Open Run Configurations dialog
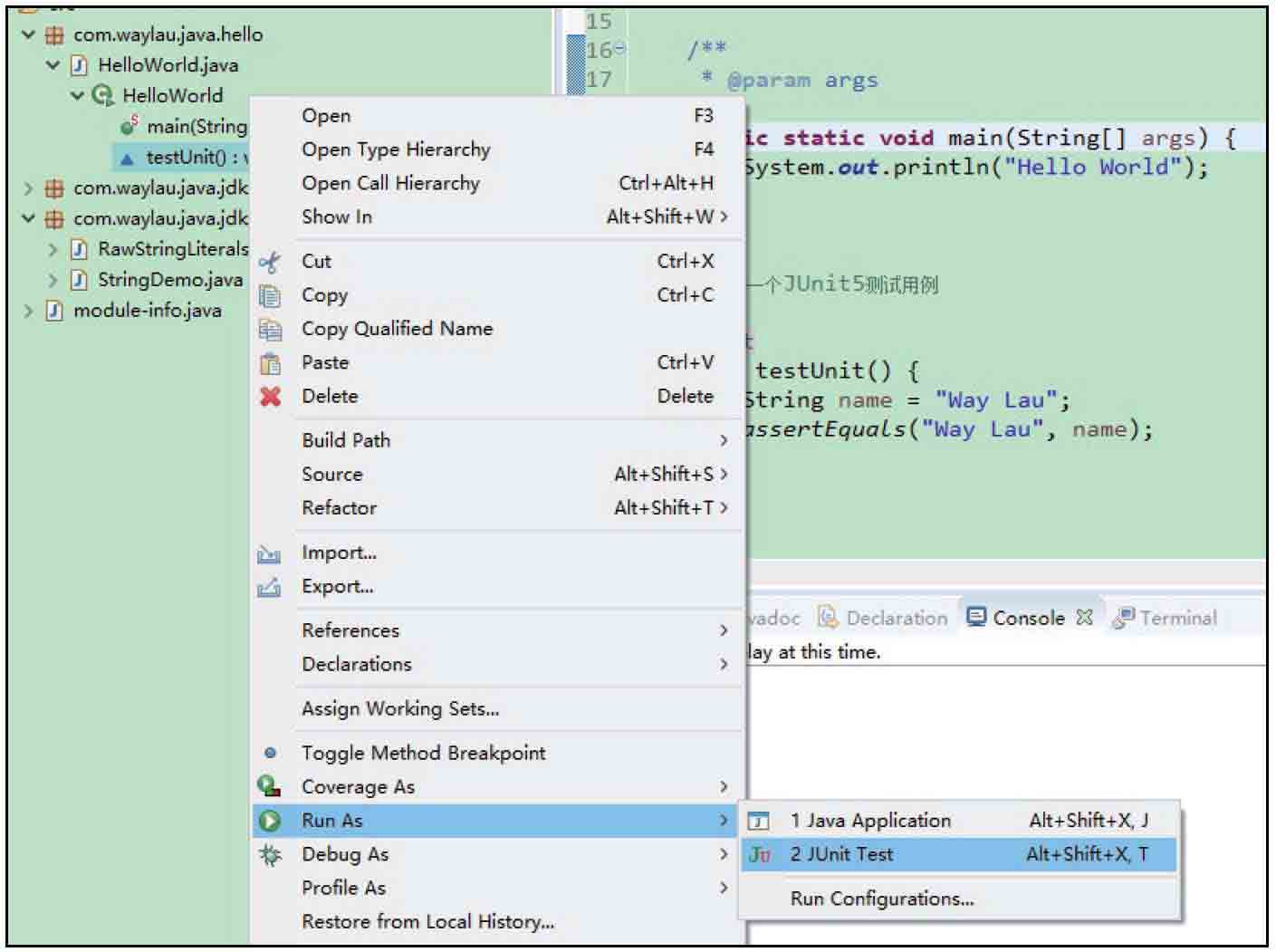1276x952 pixels. coord(881,899)
